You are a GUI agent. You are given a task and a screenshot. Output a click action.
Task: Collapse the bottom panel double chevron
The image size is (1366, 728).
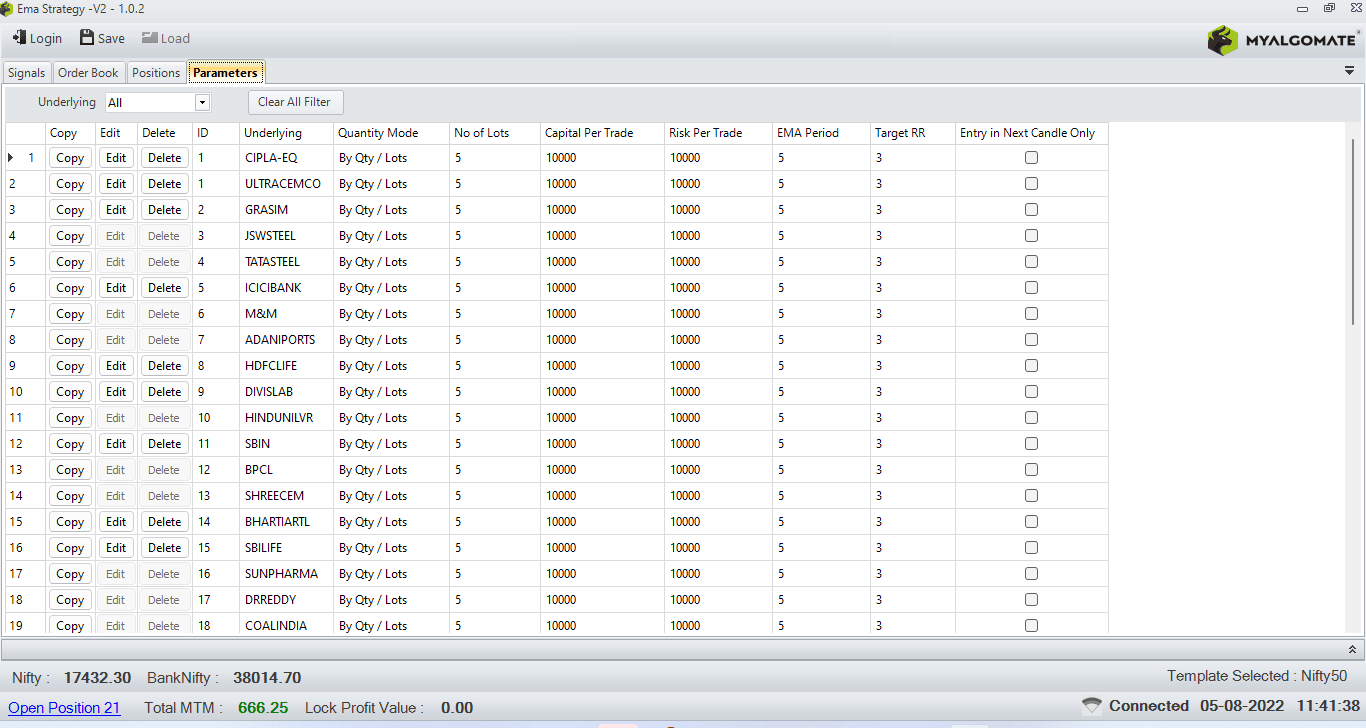click(x=1352, y=649)
